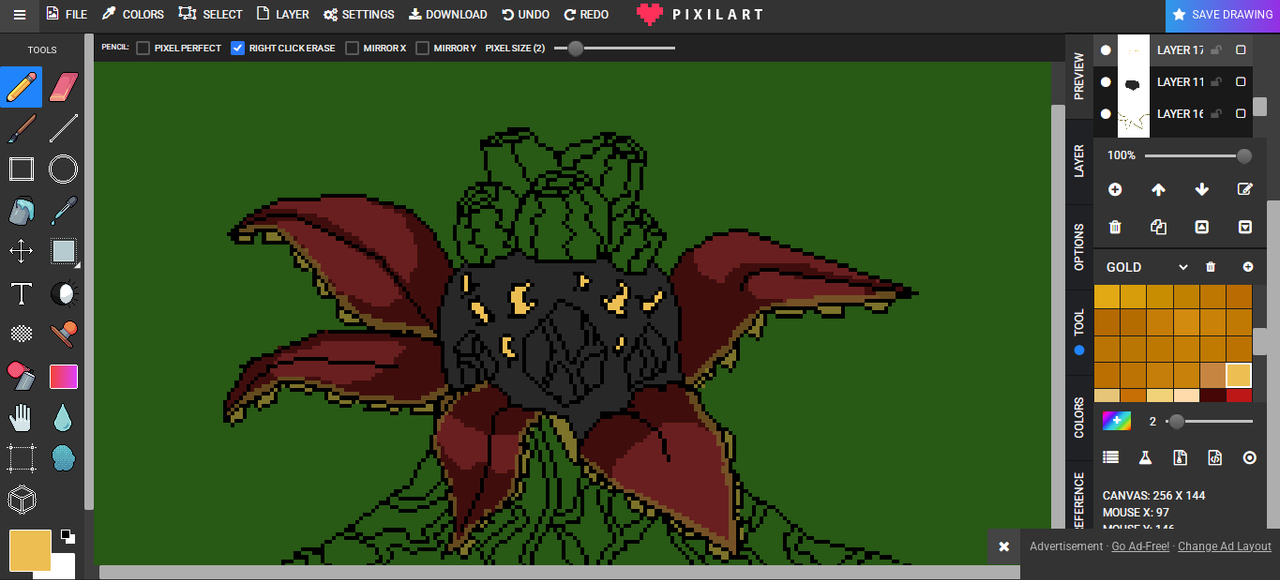
Task: Enable the Mirror X checkbox
Action: pyautogui.click(x=352, y=48)
